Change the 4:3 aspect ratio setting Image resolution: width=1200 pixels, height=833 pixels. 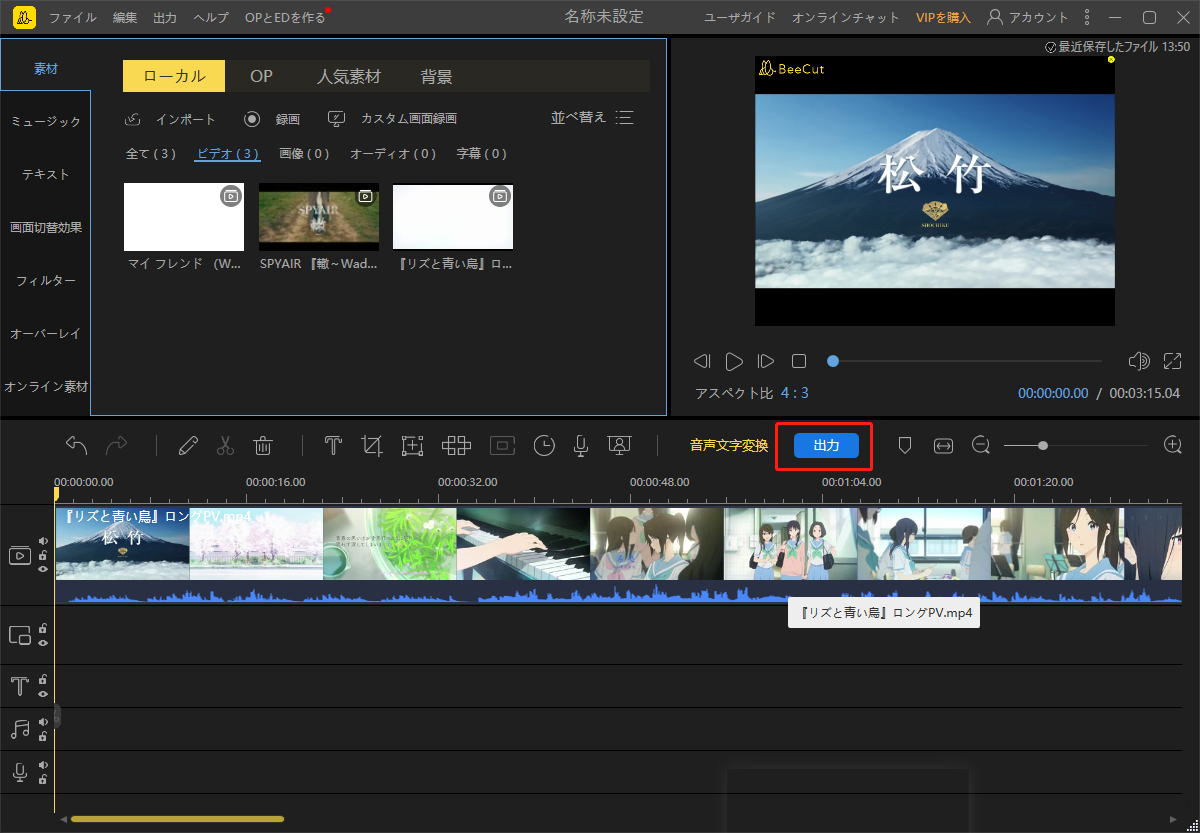tap(795, 393)
